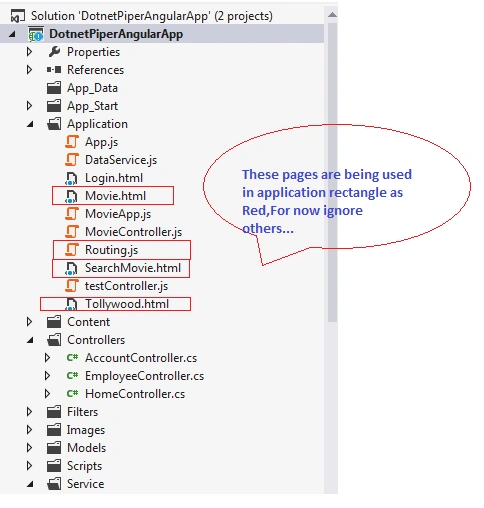This screenshot has width=484, height=508.
Task: Collapse the Controllers folder
Action: [30, 340]
